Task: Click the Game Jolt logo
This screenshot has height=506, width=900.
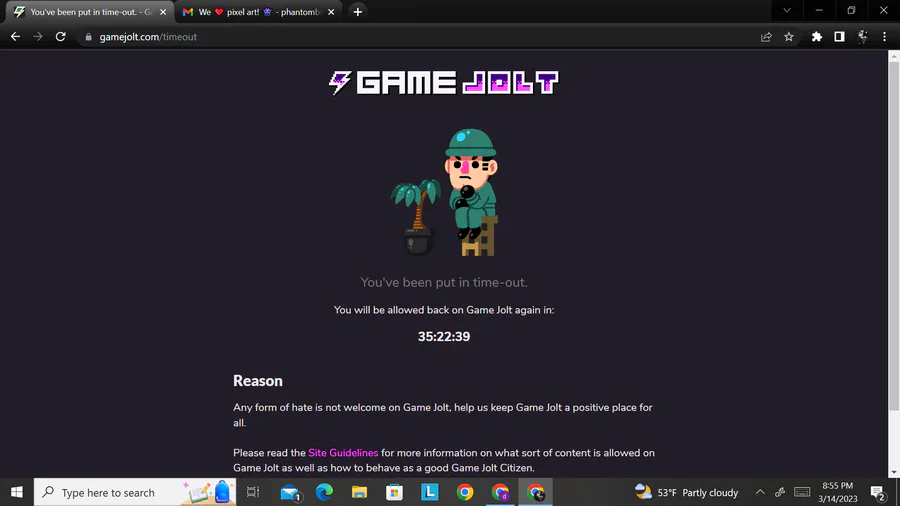Action: coord(443,83)
